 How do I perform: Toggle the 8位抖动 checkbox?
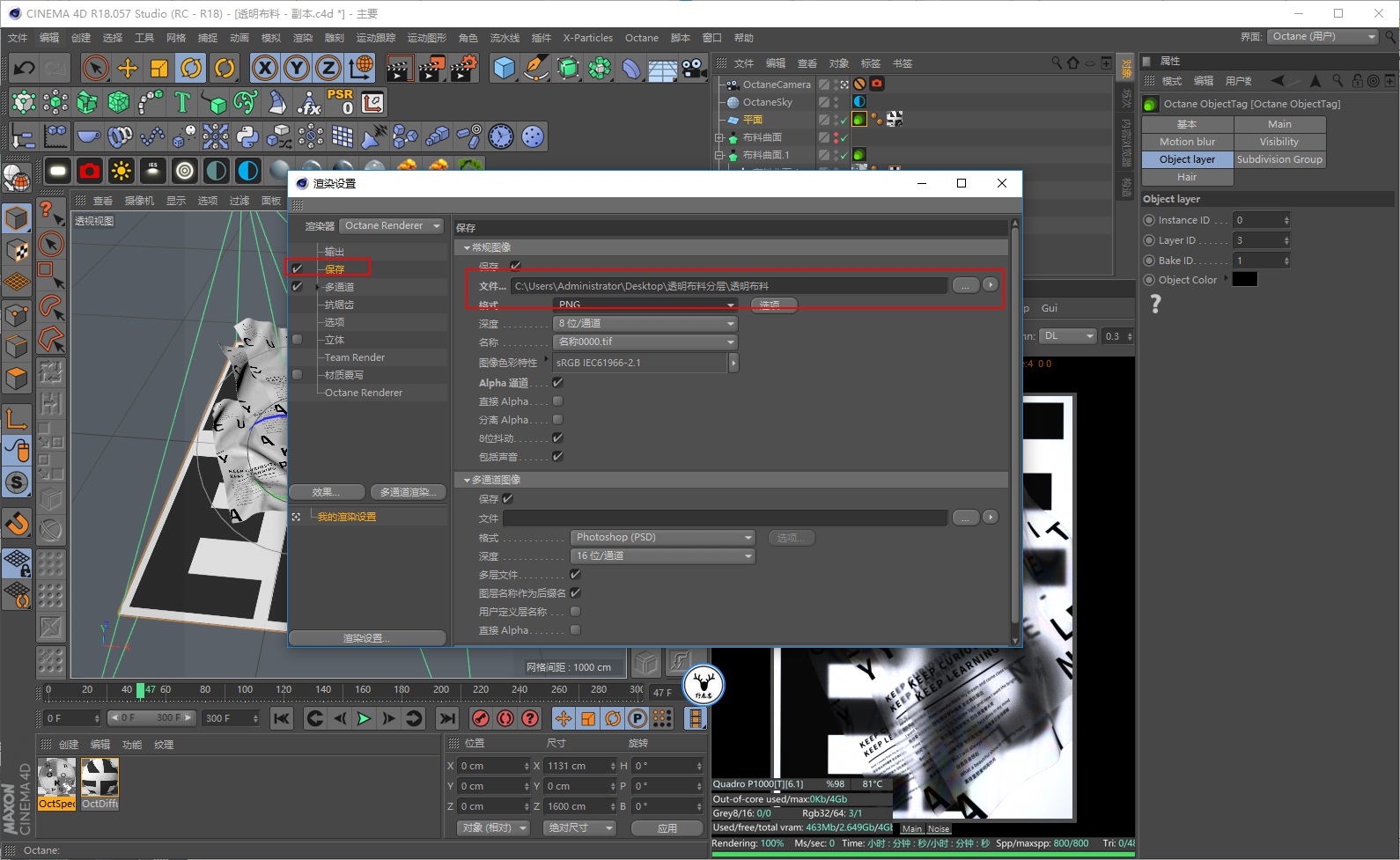pos(557,438)
